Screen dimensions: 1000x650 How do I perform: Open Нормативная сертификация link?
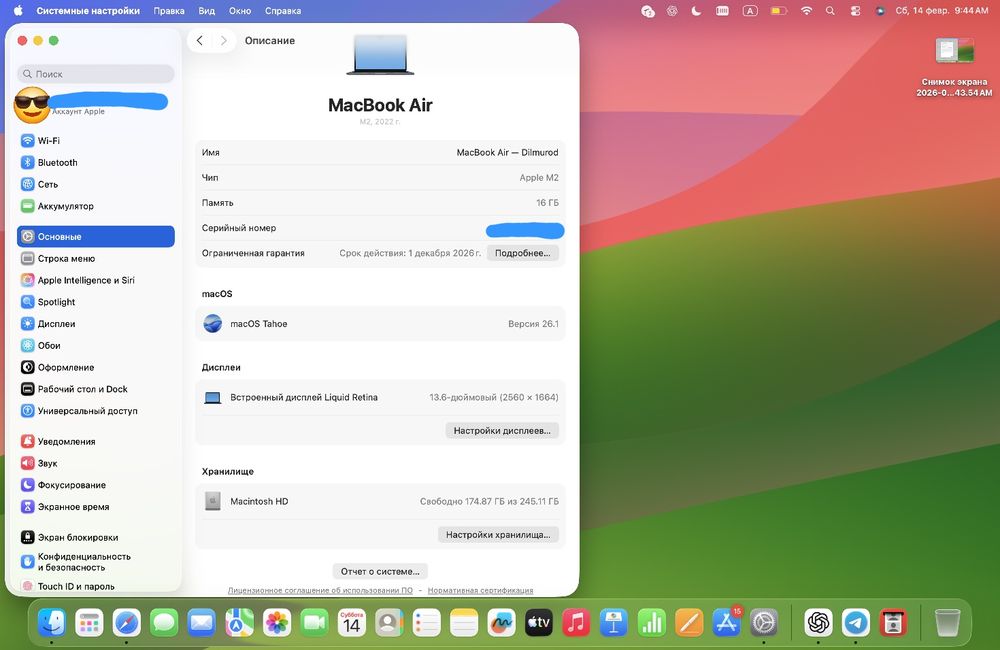coord(480,590)
